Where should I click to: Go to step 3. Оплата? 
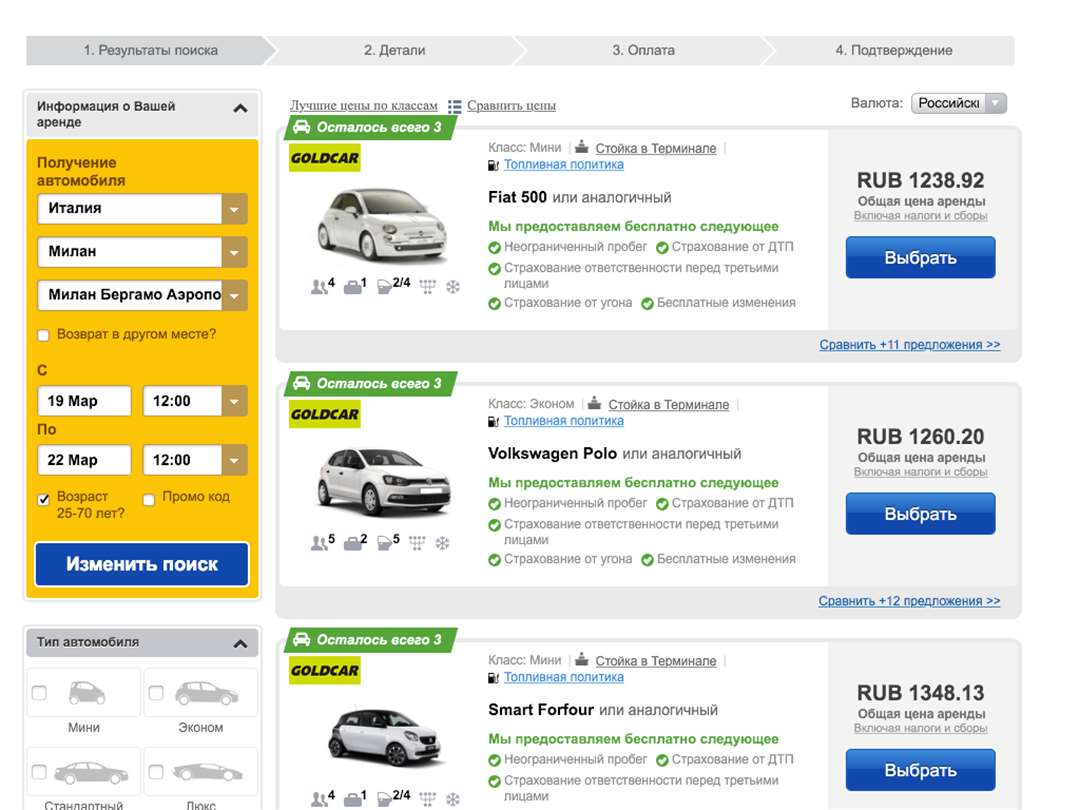[643, 50]
